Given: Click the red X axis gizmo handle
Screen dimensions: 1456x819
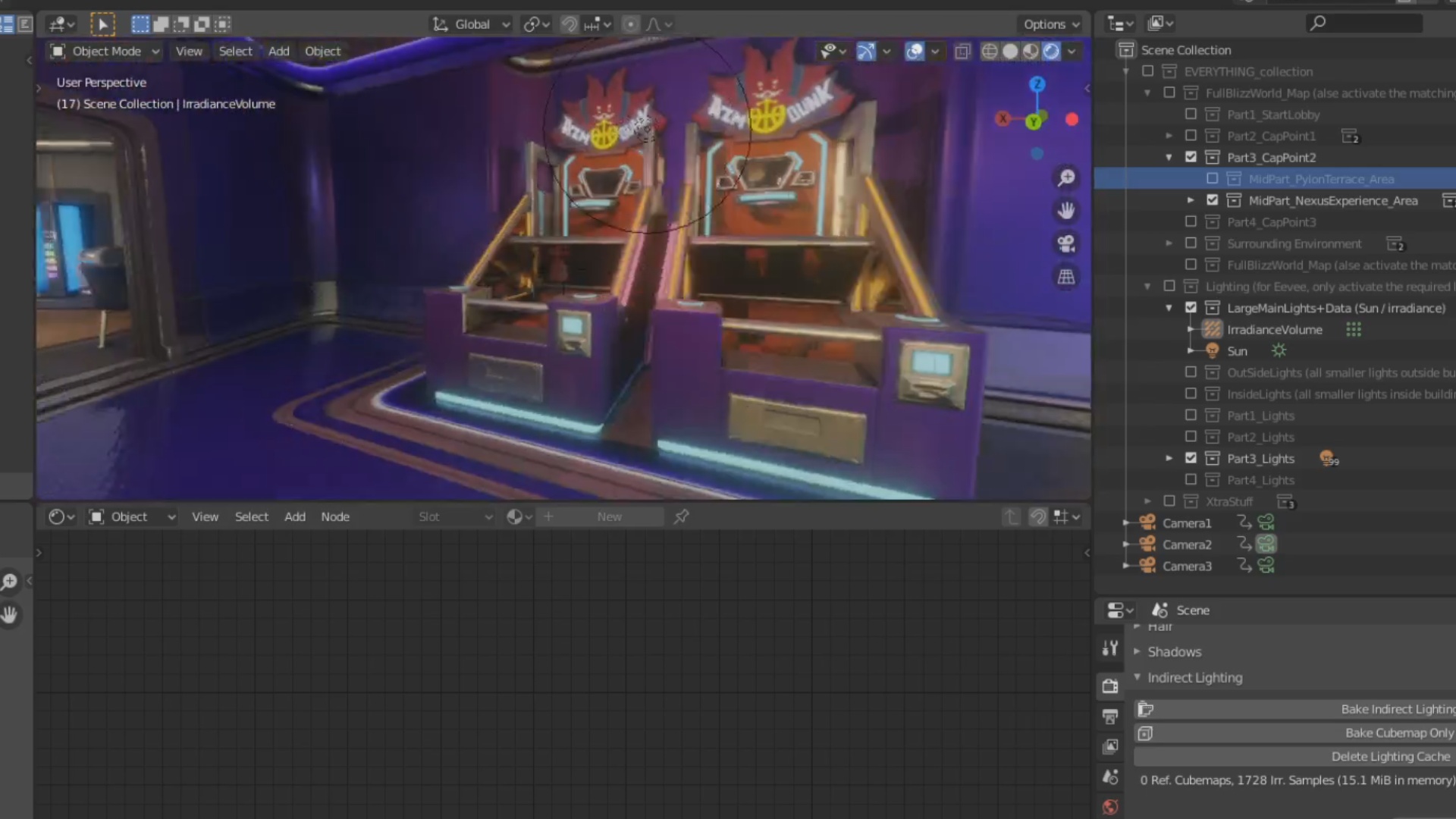Looking at the screenshot, I should pos(1003,119).
